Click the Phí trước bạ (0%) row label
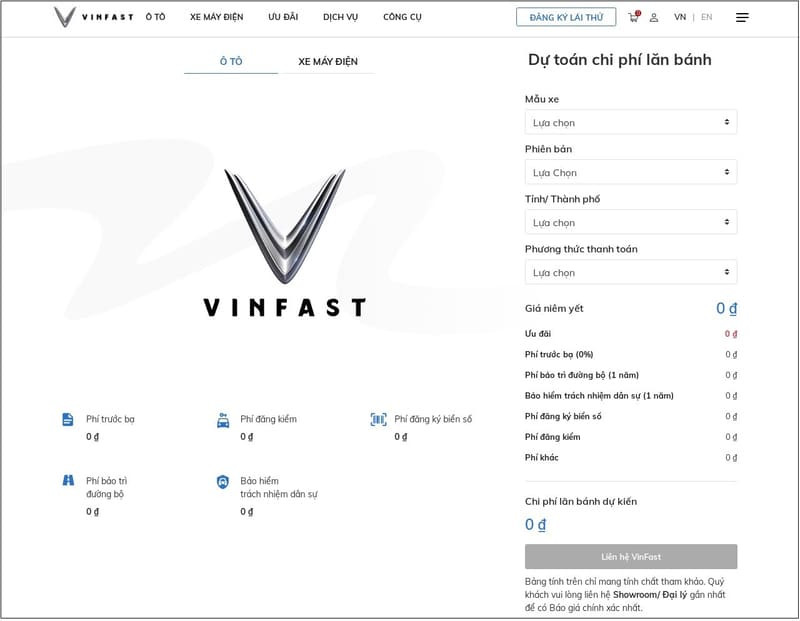The width and height of the screenshot is (800, 621). point(559,355)
